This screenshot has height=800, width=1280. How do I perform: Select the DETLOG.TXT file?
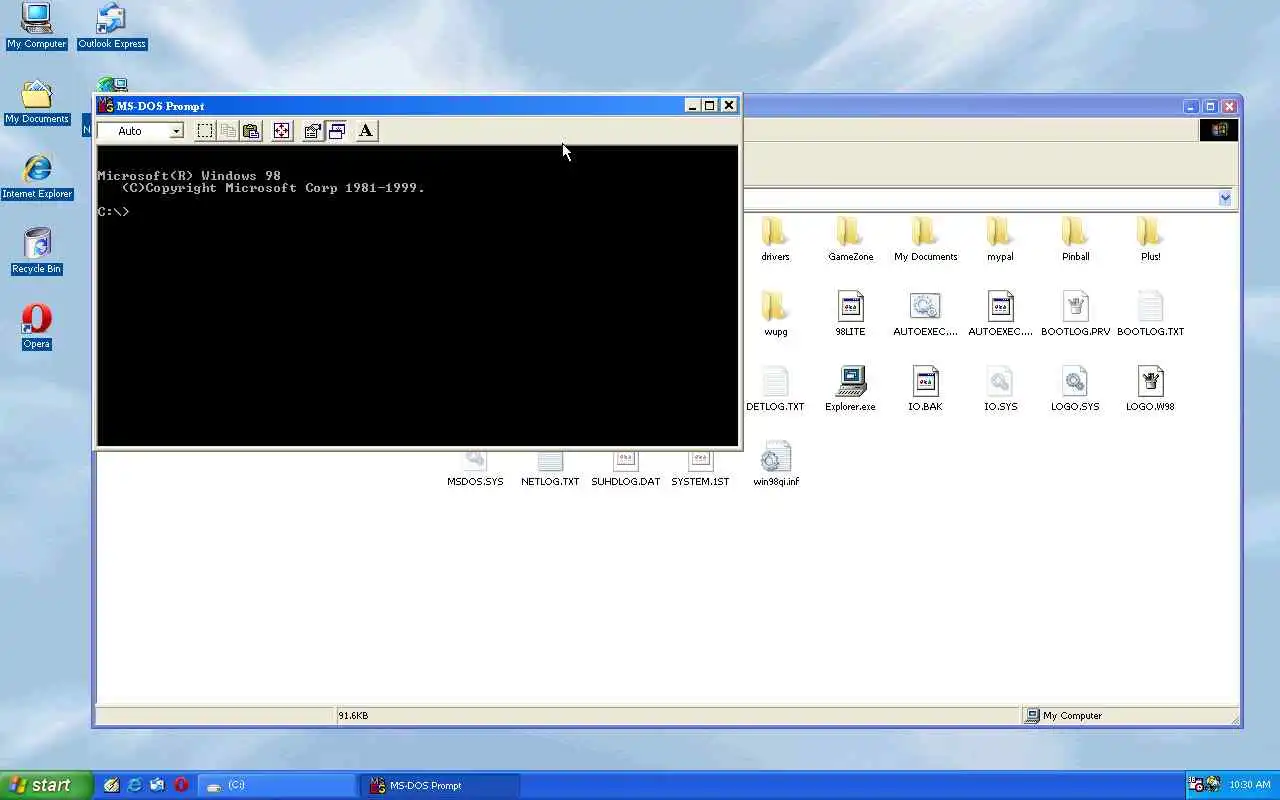click(x=775, y=389)
